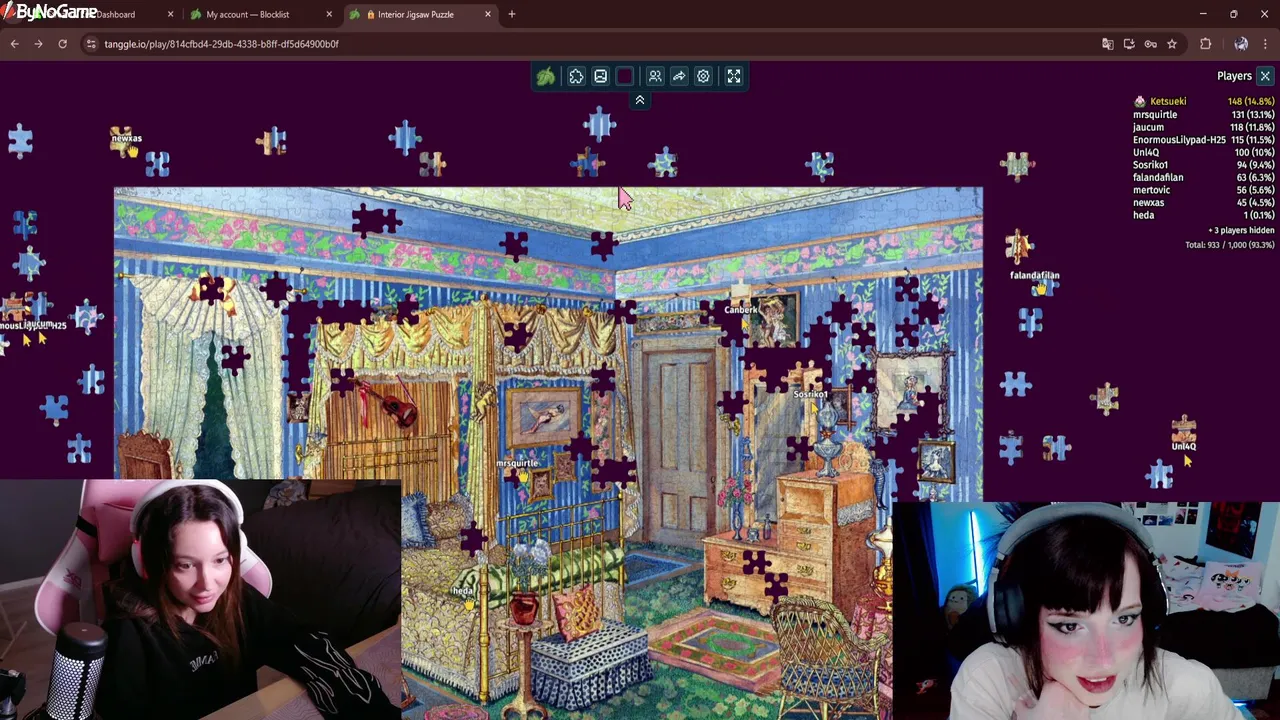Pick the loose piece above Unl4Q label

coord(1184,429)
